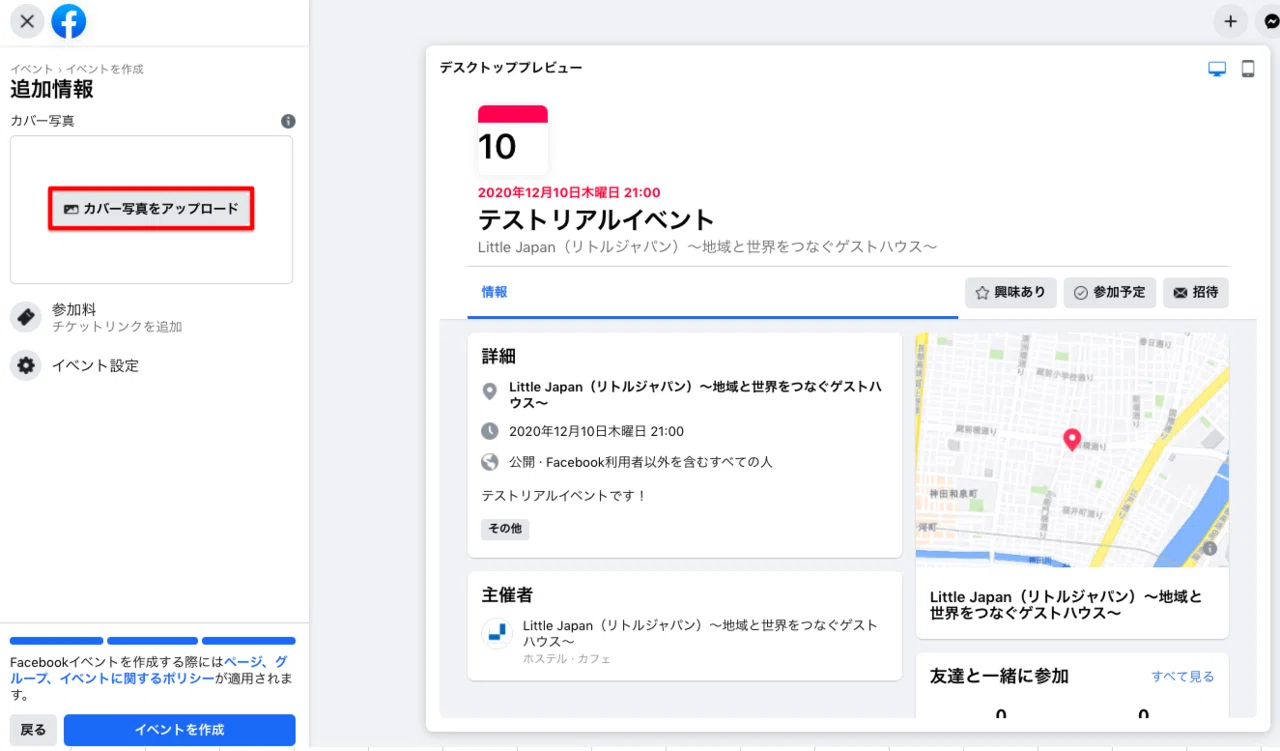Mark 興味あり on the event
The image size is (1280, 751).
point(1011,293)
